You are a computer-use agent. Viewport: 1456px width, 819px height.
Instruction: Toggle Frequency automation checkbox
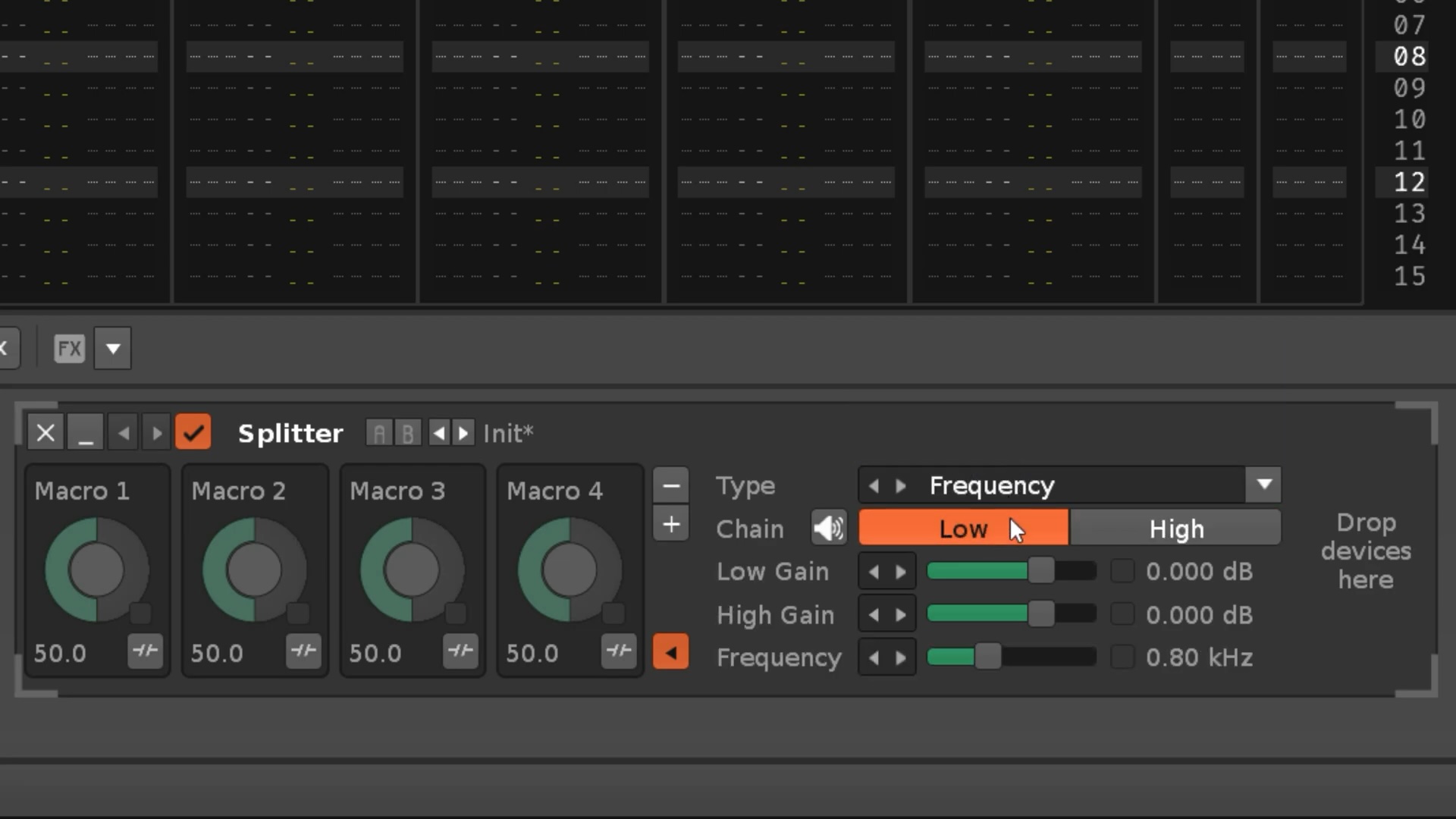1122,657
